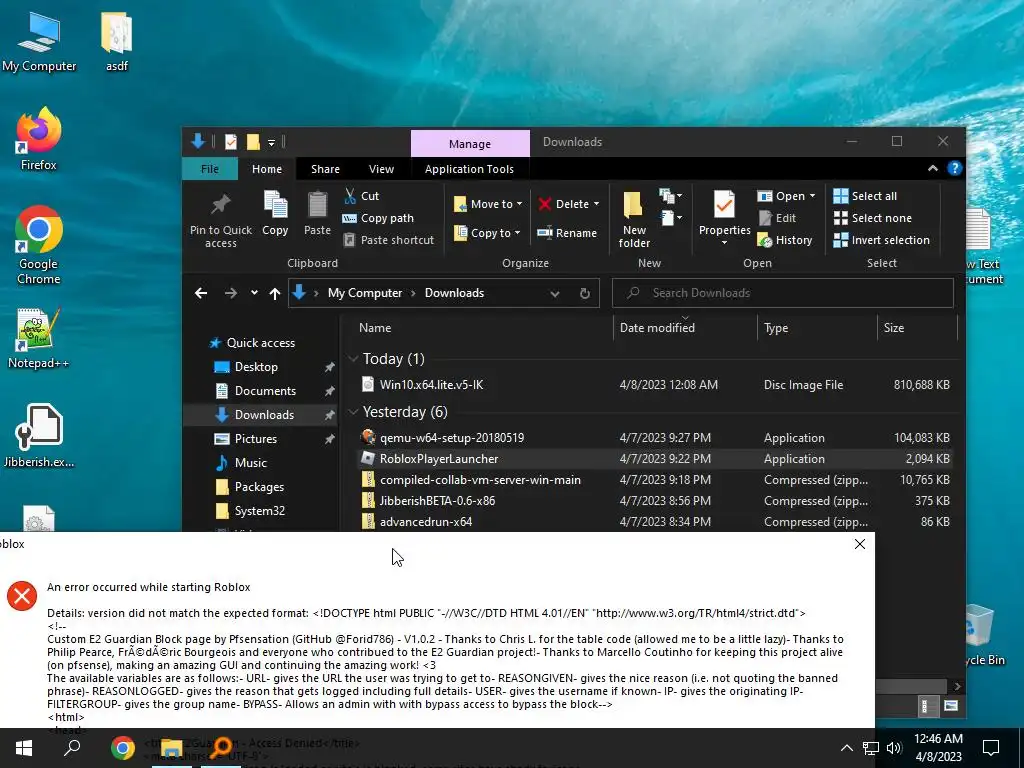The image size is (1024, 768).
Task: Click My Computer in breadcrumb path
Action: [364, 293]
